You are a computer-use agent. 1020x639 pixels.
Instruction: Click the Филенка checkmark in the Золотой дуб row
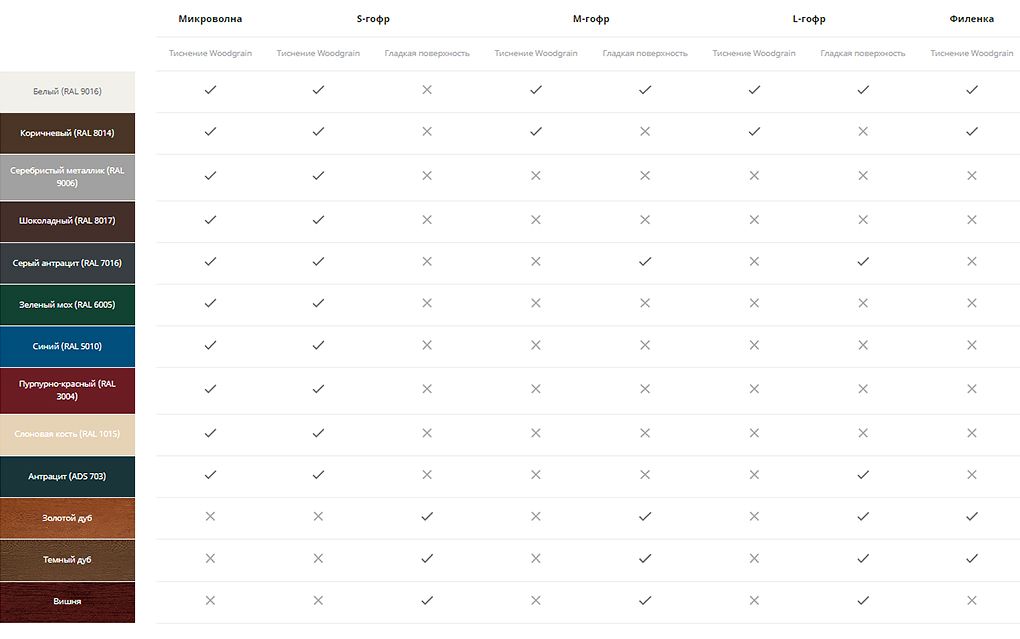(971, 517)
